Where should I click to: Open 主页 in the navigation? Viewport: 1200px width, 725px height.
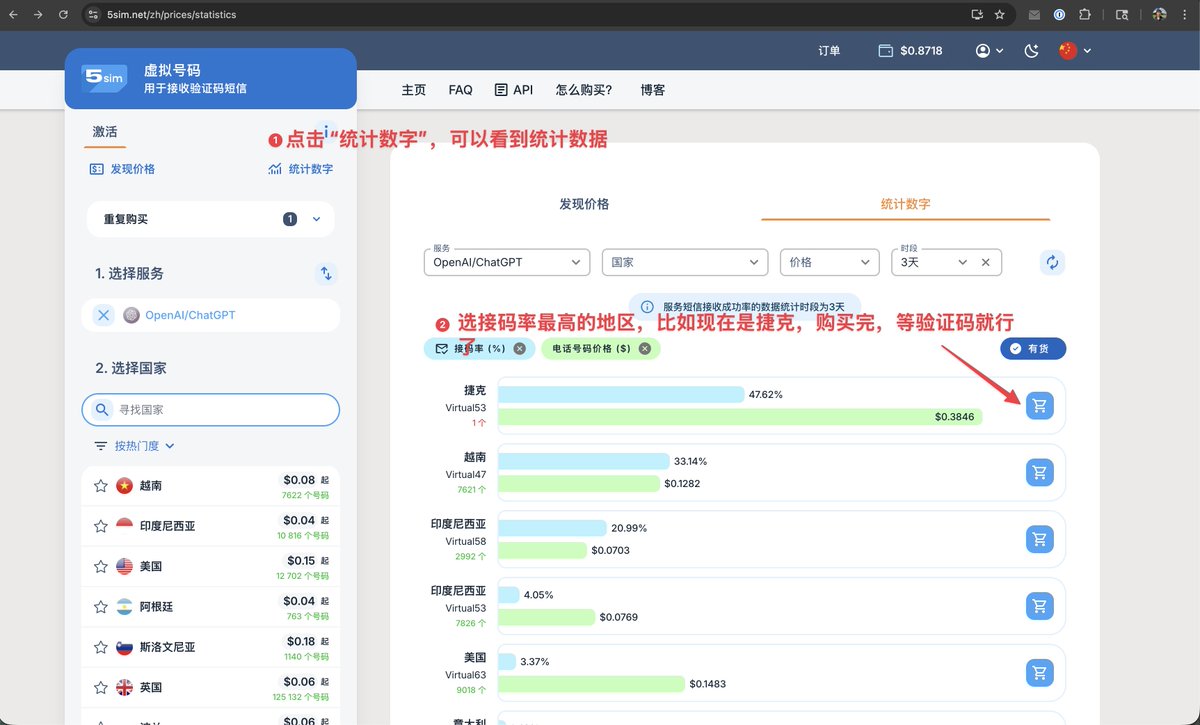coord(414,90)
